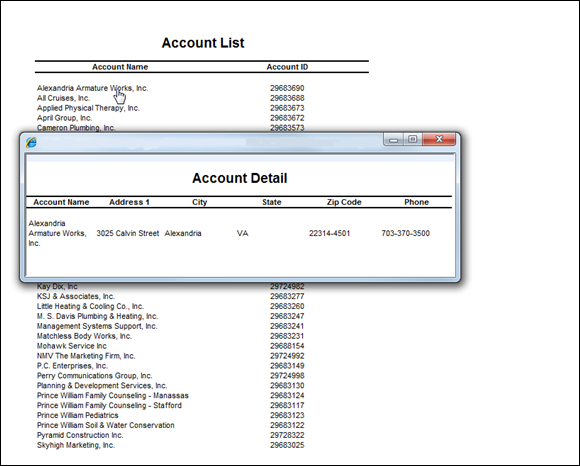580x466 pixels.
Task: Open Alexandria Armature Works, Inc. account link
Action: coord(92,88)
